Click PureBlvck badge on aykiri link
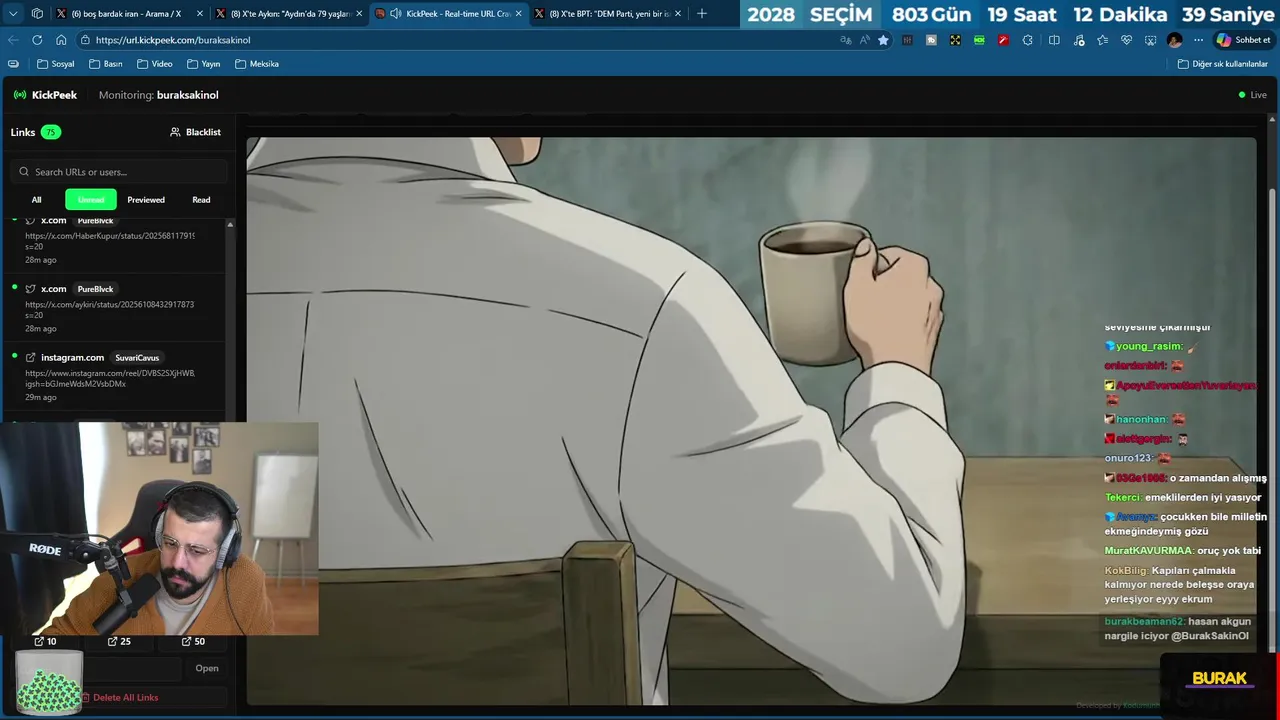This screenshot has height=720, width=1280. point(95,289)
